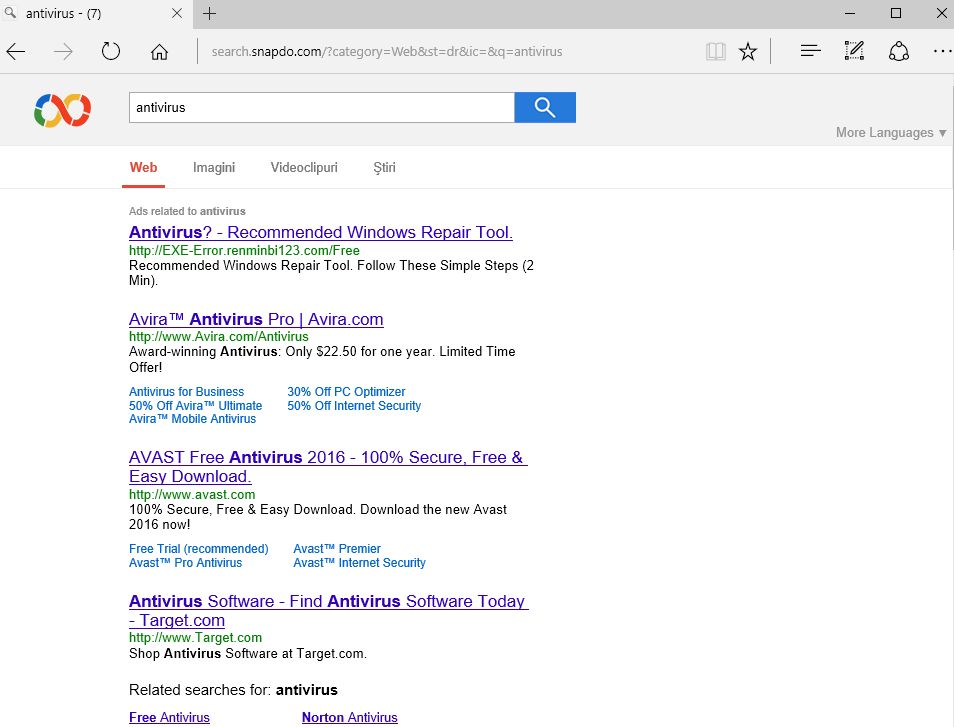This screenshot has height=727, width=954.
Task: Open Avast Internet Security sublink
Action: point(359,563)
